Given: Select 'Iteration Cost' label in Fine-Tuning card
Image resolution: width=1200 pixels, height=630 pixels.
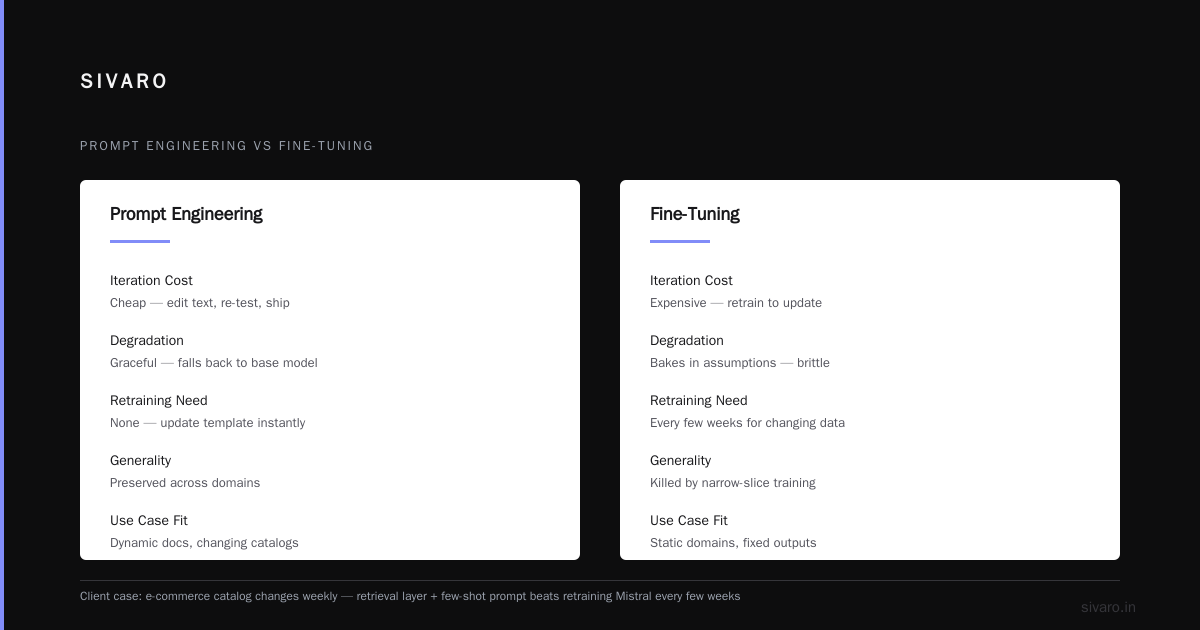Looking at the screenshot, I should 691,281.
